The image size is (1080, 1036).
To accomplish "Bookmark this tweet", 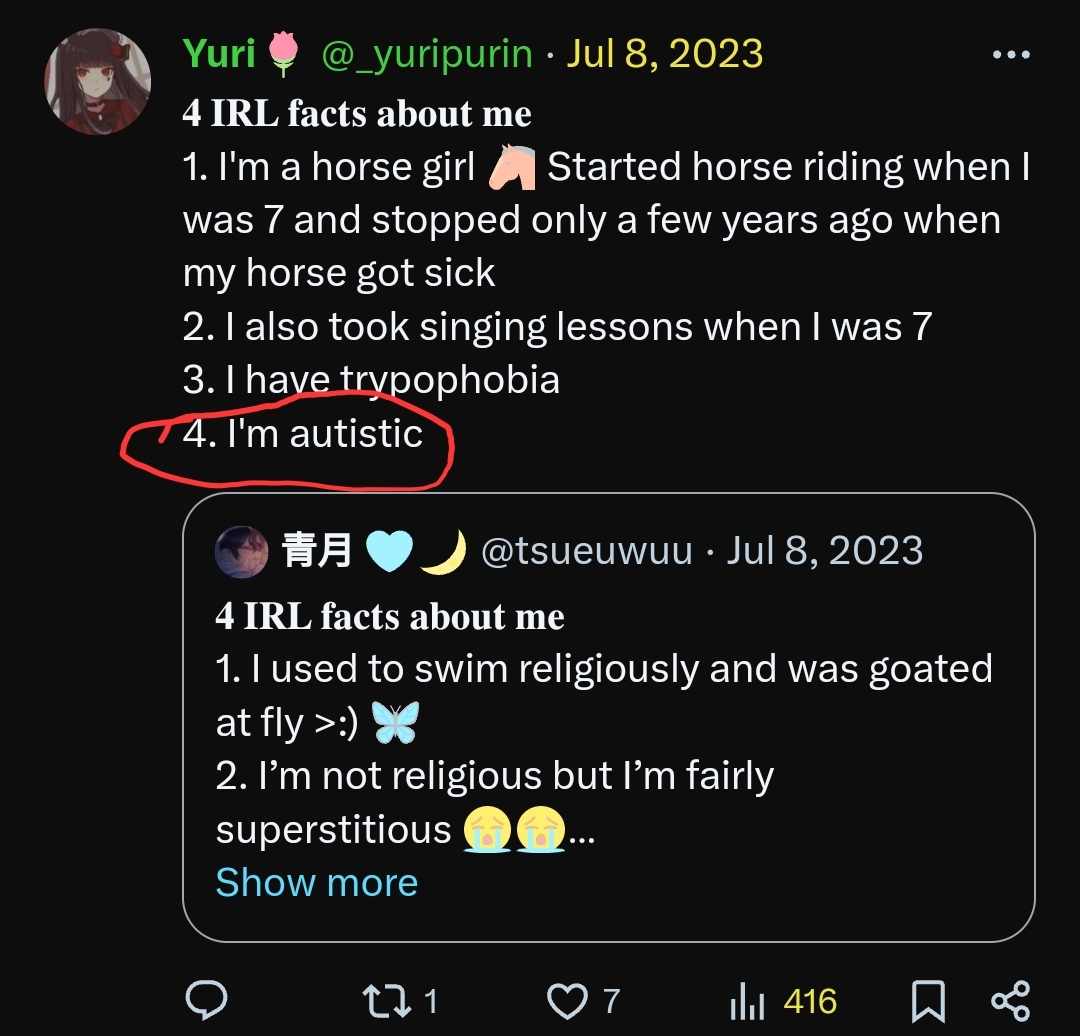I will [927, 1000].
